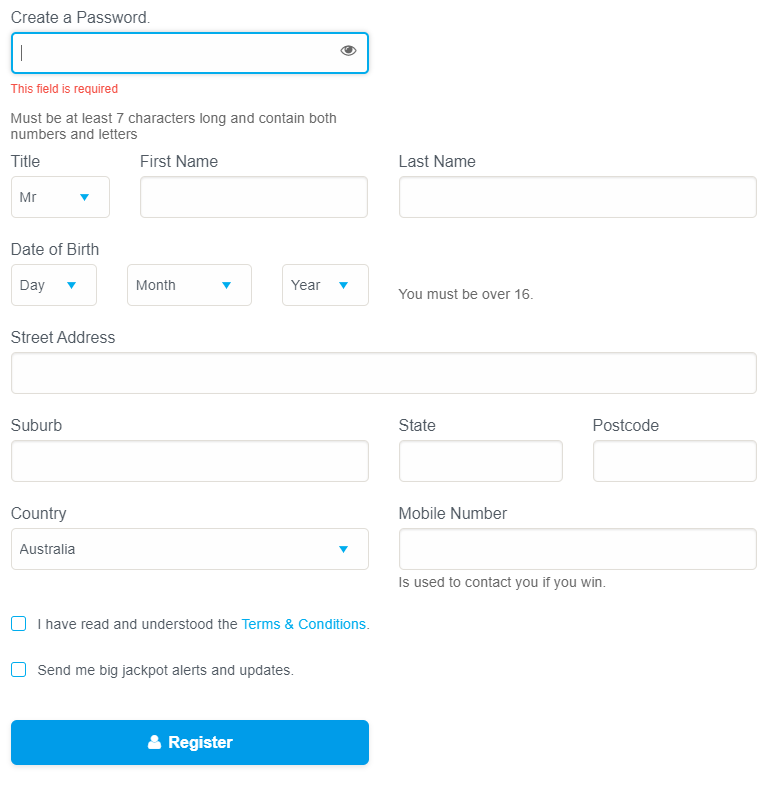Tick the Terms & Conditions checkbox
Image resolution: width=771 pixels, height=802 pixels.
(x=18, y=623)
